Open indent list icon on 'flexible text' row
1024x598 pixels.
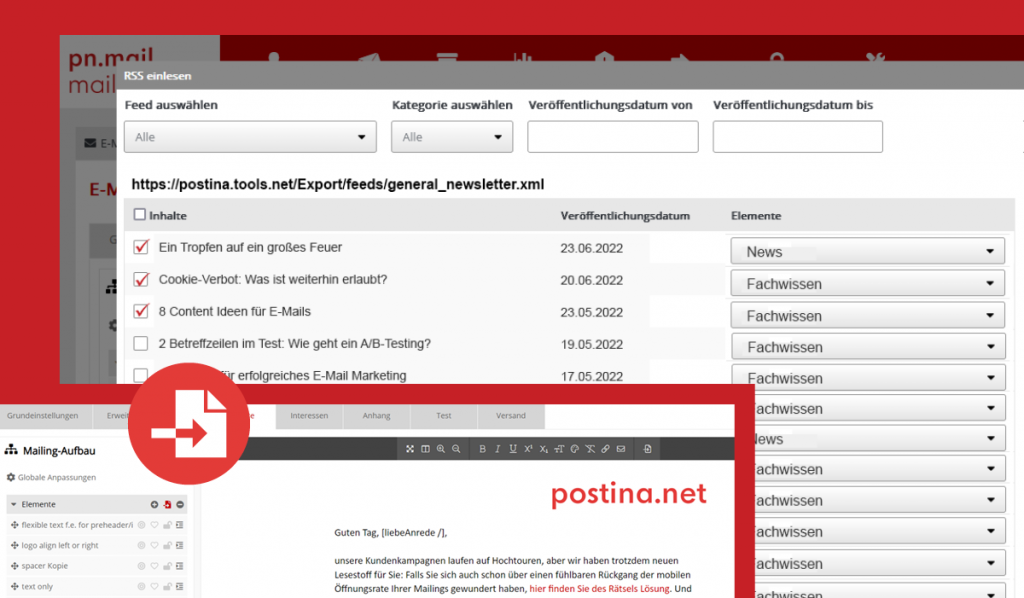coord(180,525)
